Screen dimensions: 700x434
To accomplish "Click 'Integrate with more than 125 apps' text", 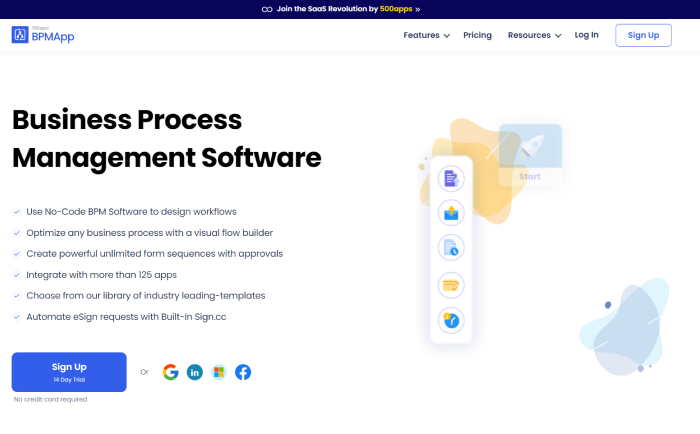I will pos(101,275).
